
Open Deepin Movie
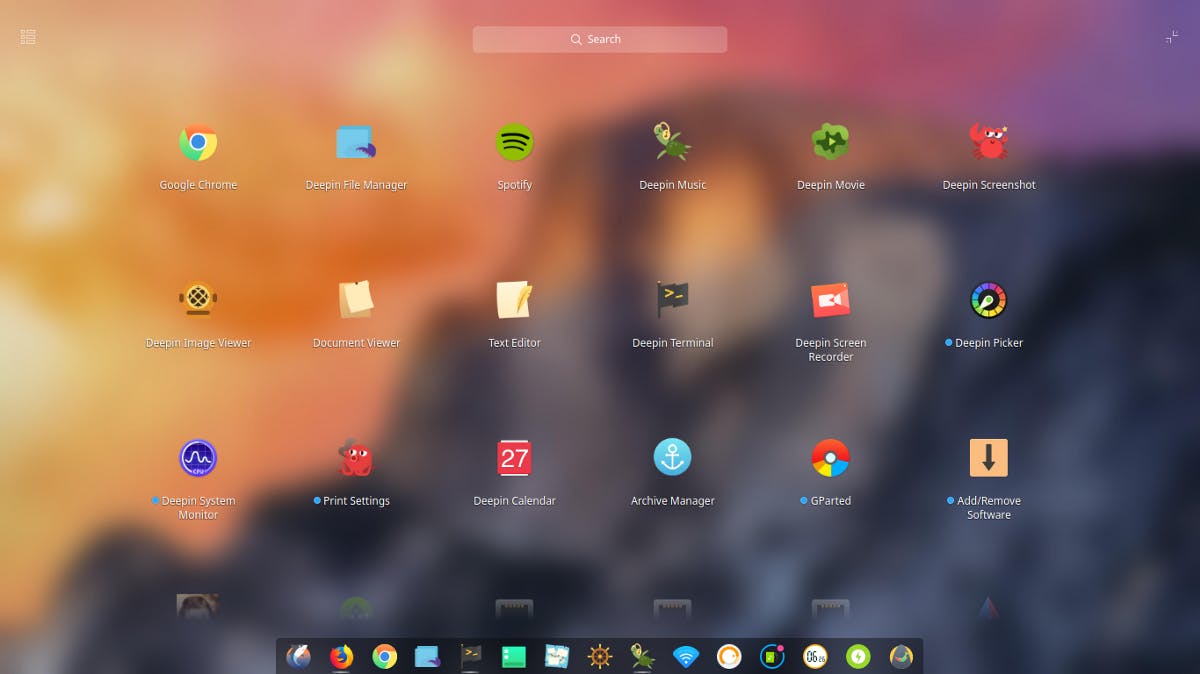point(830,142)
